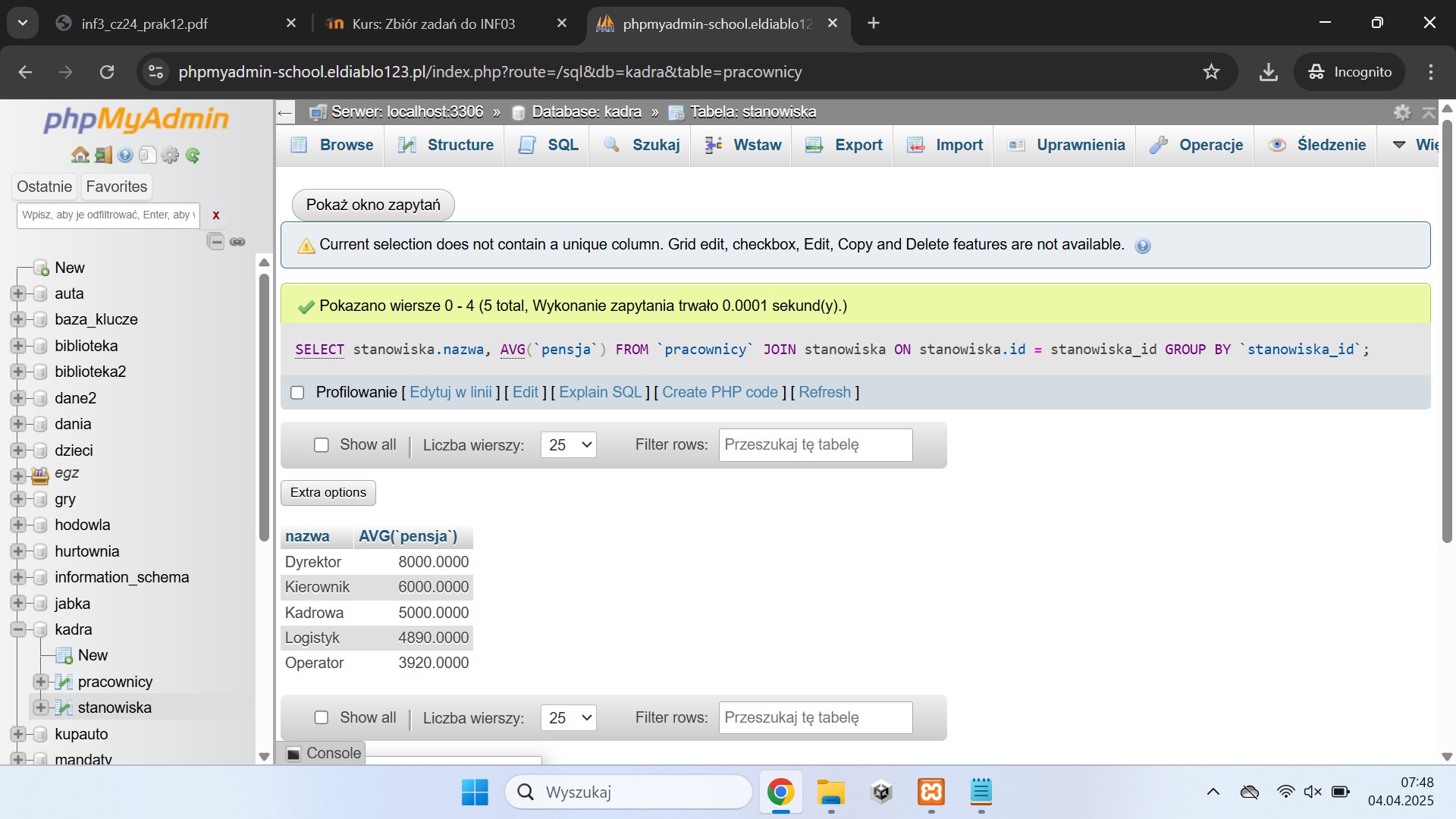Click the upper Filter rows search field
Image resolution: width=1456 pixels, height=819 pixels.
pos(815,445)
